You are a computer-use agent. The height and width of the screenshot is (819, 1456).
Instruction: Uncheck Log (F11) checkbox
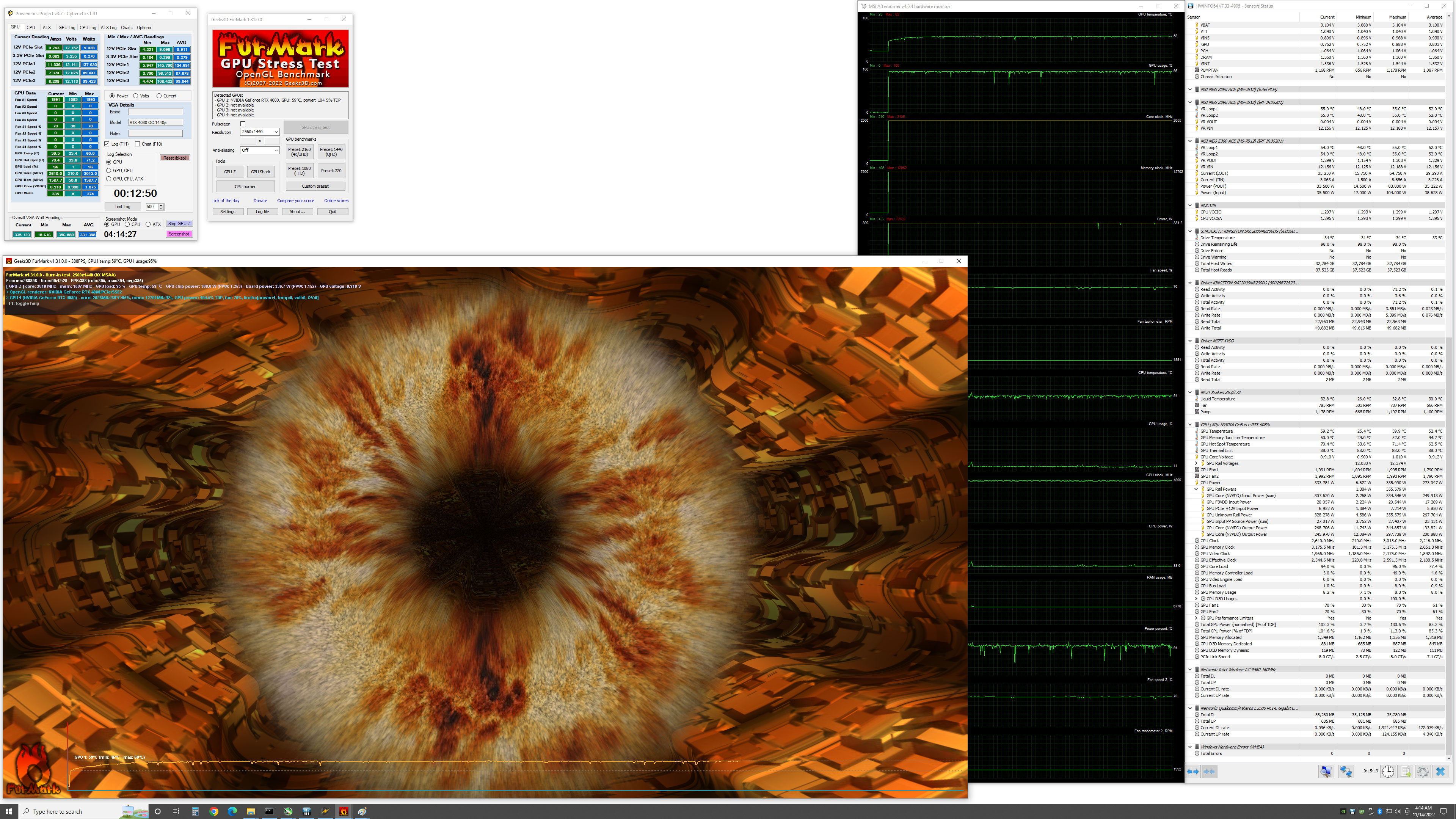(x=107, y=144)
